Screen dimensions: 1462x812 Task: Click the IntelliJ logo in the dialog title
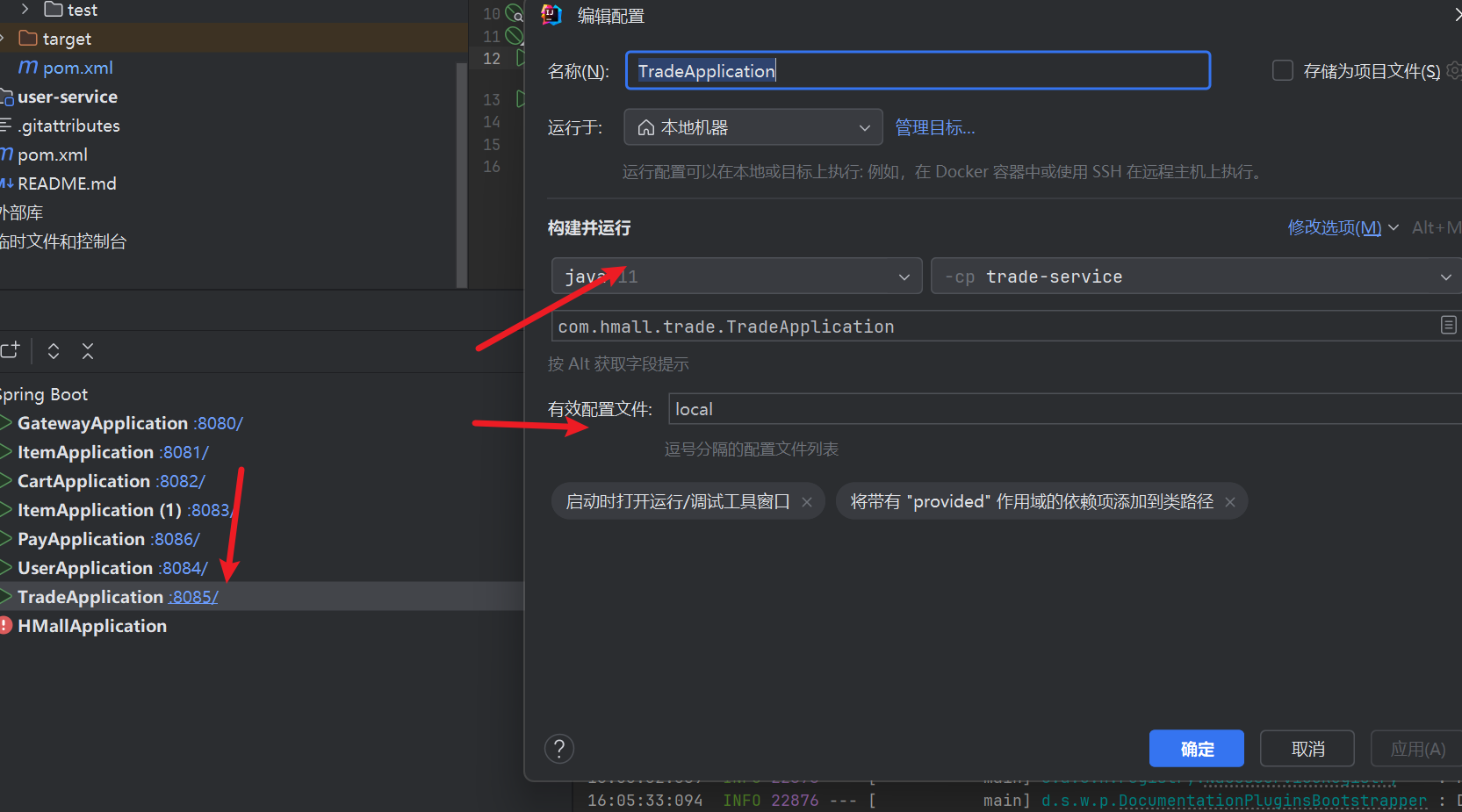pyautogui.click(x=551, y=15)
